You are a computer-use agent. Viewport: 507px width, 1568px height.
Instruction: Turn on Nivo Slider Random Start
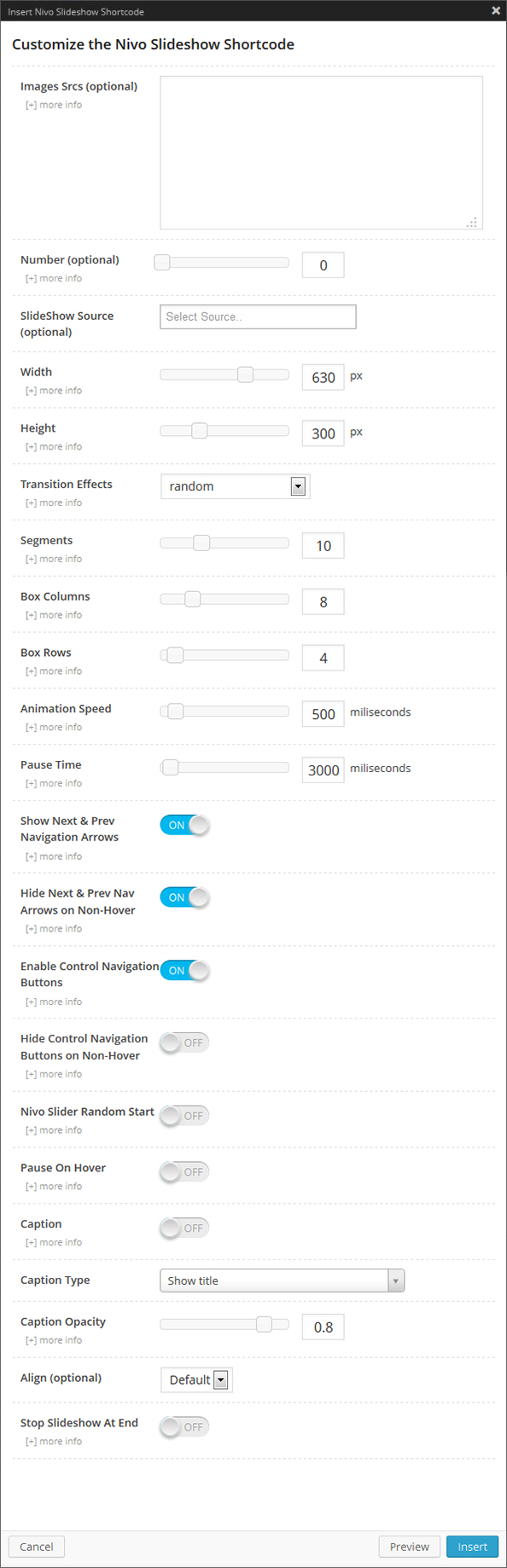point(184,1116)
